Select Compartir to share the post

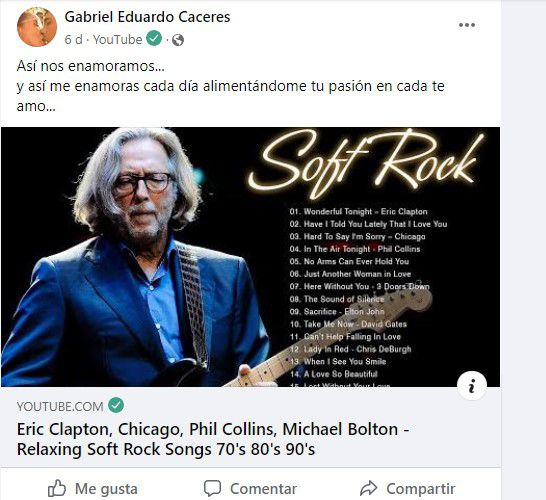407,489
